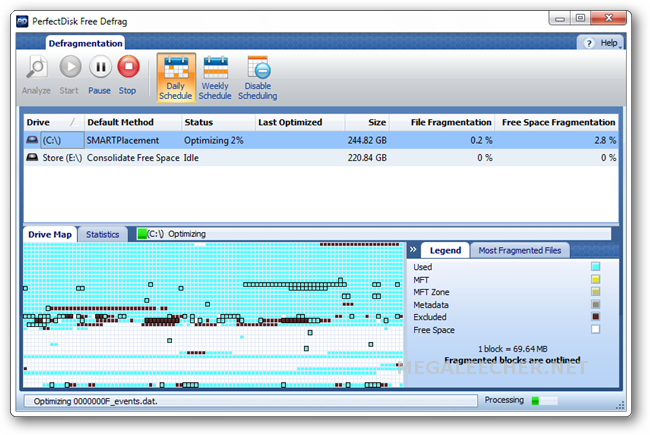This screenshot has width=650, height=435.
Task: Click the Analyze magnifier icon
Action: 37,67
